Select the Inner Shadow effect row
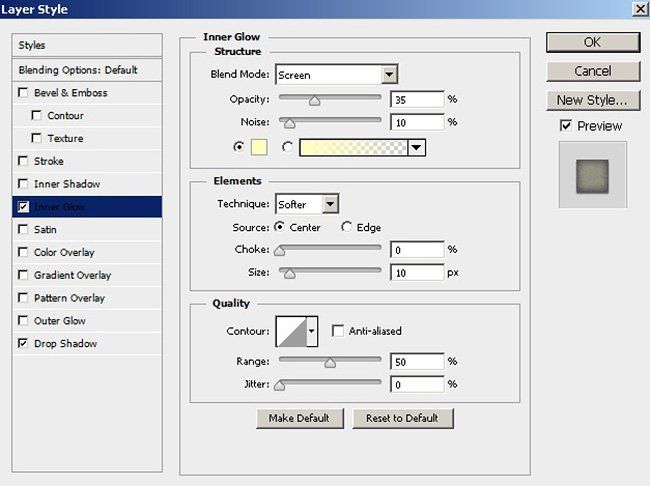Screen dimensions: 650x486 [87, 184]
